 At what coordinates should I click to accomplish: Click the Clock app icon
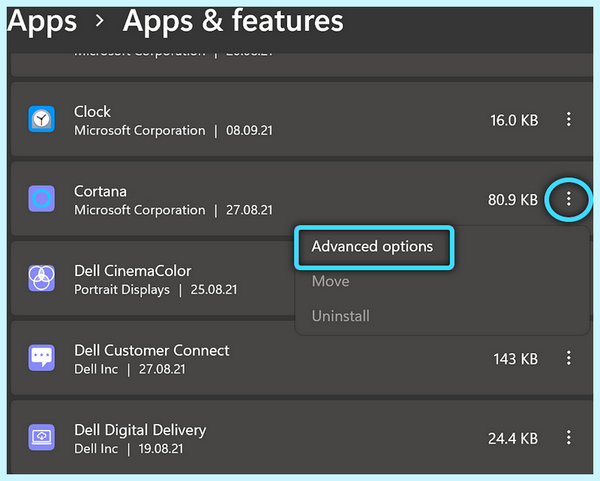pyautogui.click(x=42, y=119)
